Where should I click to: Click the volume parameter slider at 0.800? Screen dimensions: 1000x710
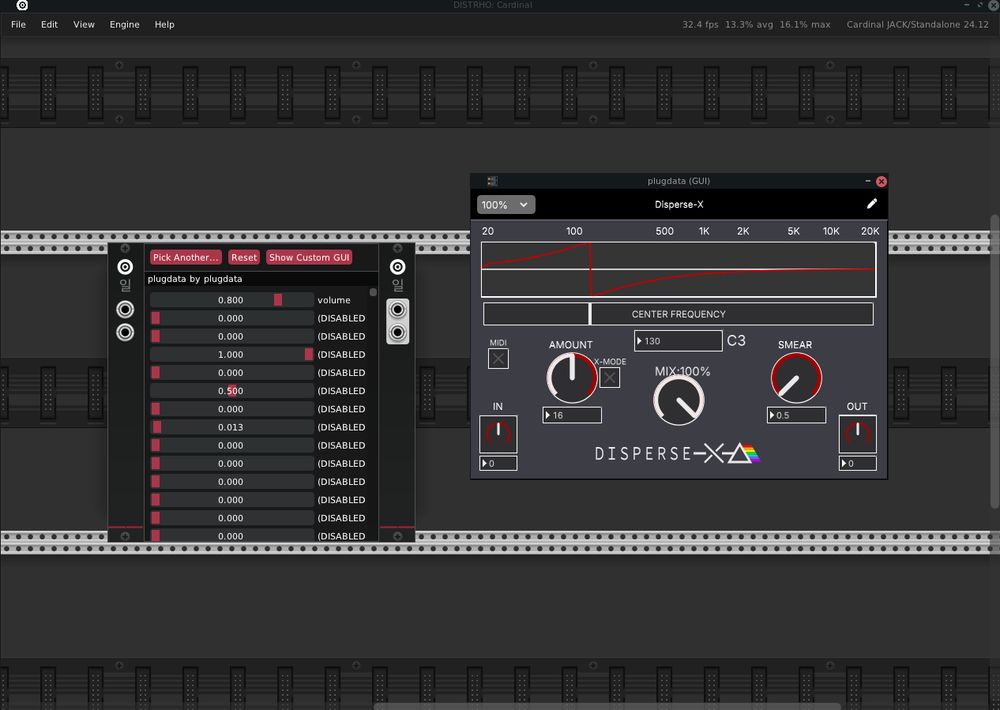pyautogui.click(x=232, y=300)
